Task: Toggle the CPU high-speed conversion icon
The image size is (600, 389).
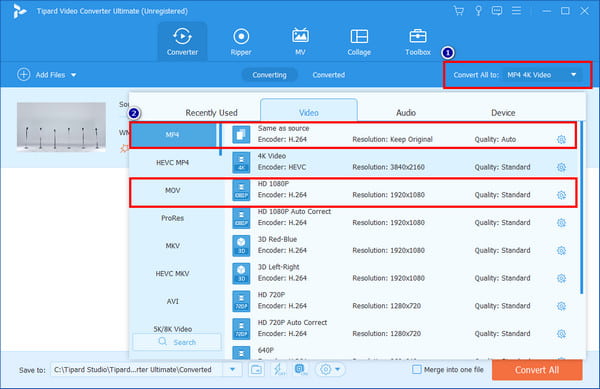Action: (x=300, y=369)
